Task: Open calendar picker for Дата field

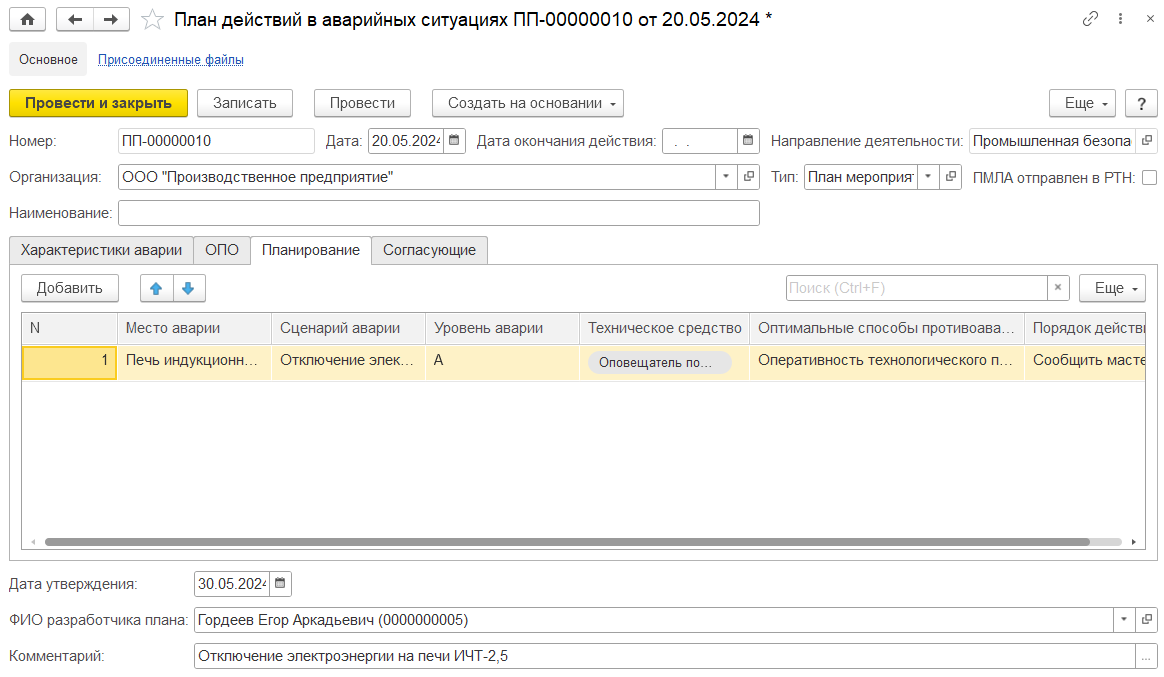Action: pos(454,141)
